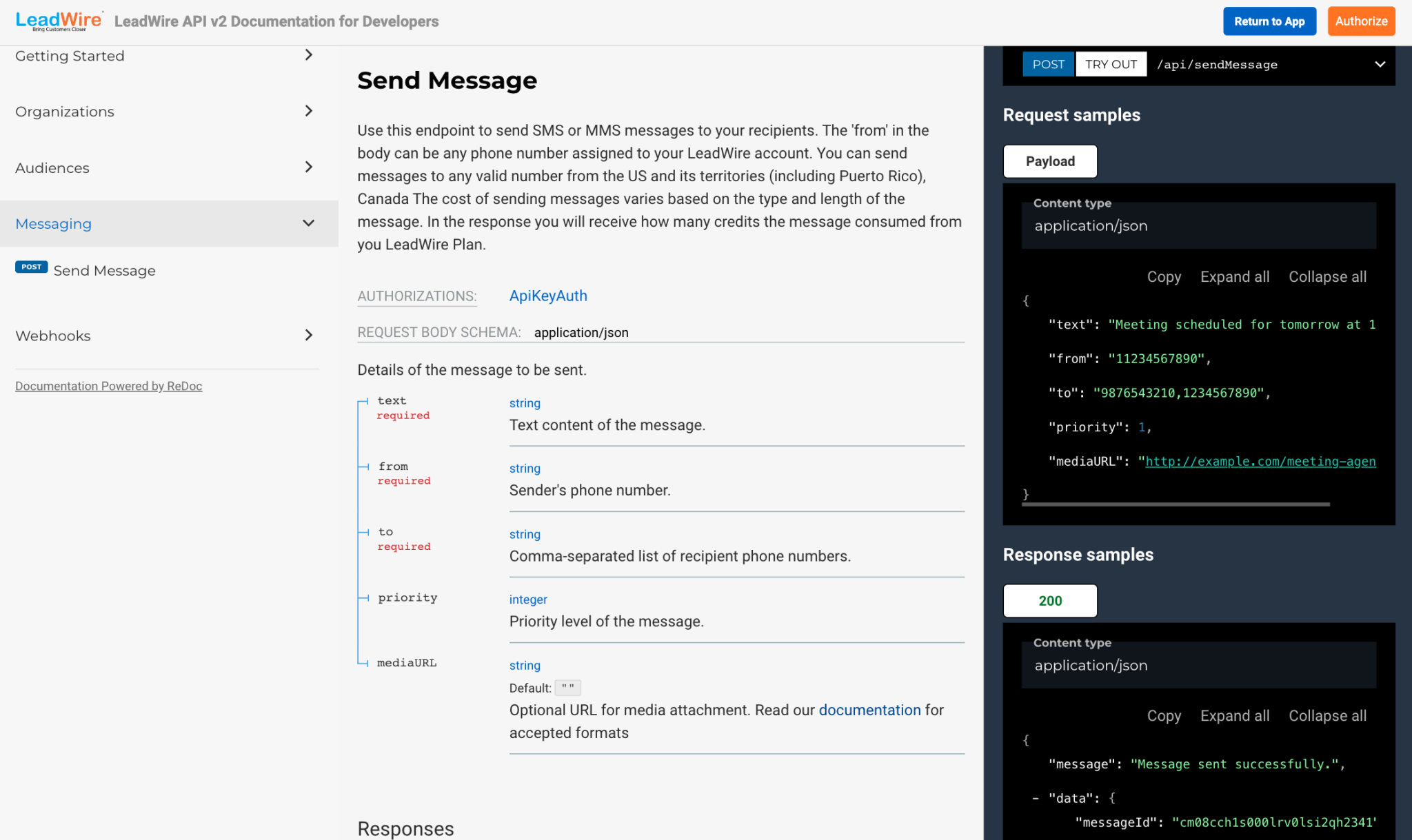Click the "to" field name
This screenshot has width=1412, height=840.
[385, 532]
